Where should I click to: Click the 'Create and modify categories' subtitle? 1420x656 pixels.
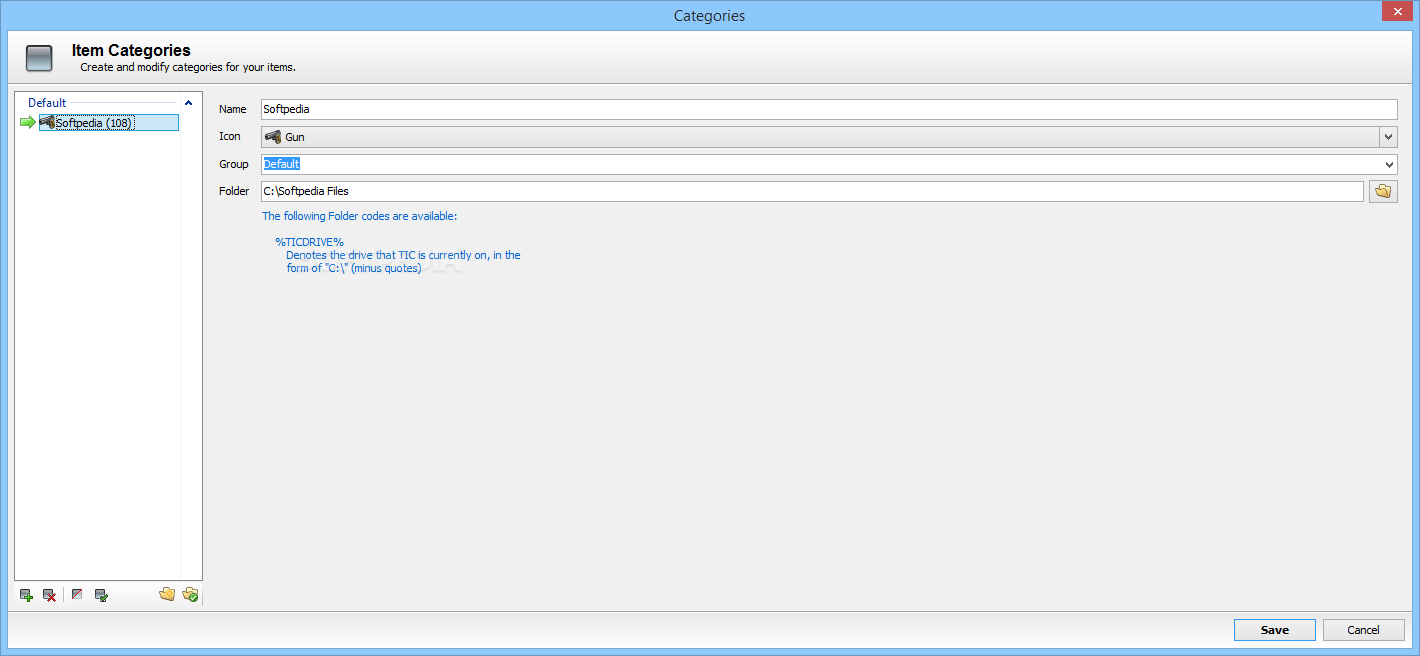(188, 68)
